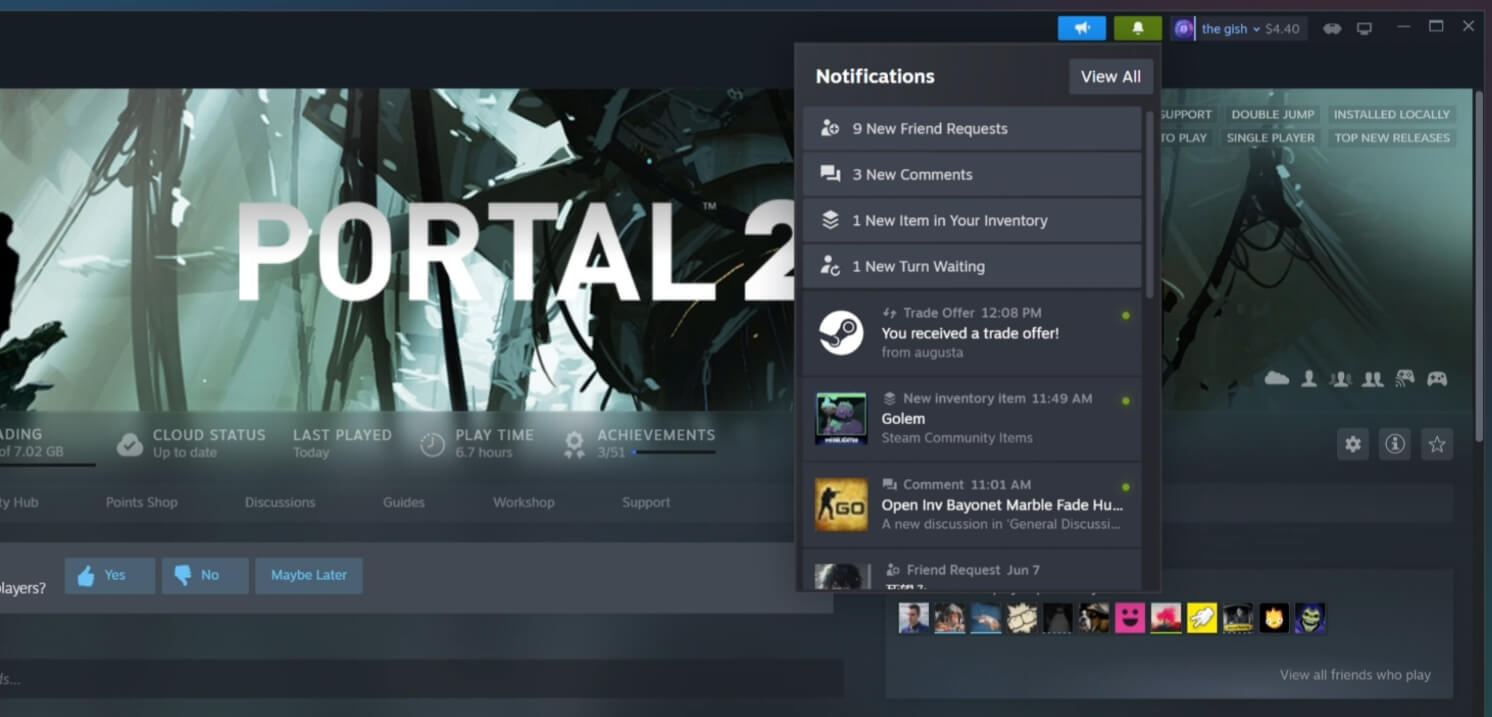Viewport: 1492px width, 717px height.
Task: Open the display screenshot viewer icon
Action: [x=1363, y=28]
